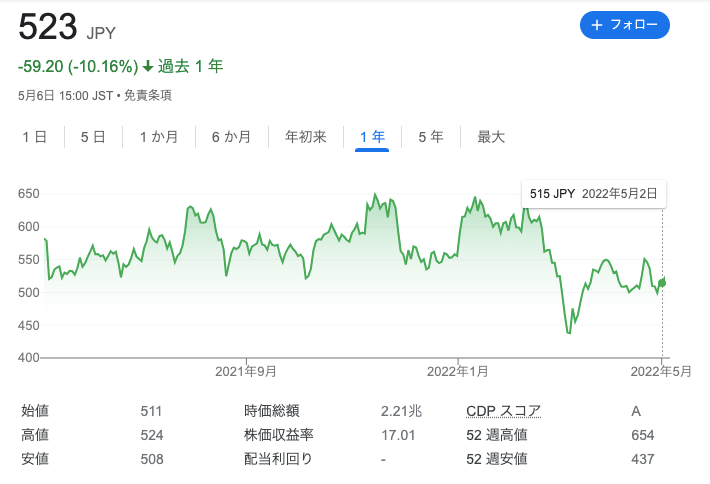Click the 株価収益率 value 17.01
The height and width of the screenshot is (484, 710).
(x=398, y=435)
